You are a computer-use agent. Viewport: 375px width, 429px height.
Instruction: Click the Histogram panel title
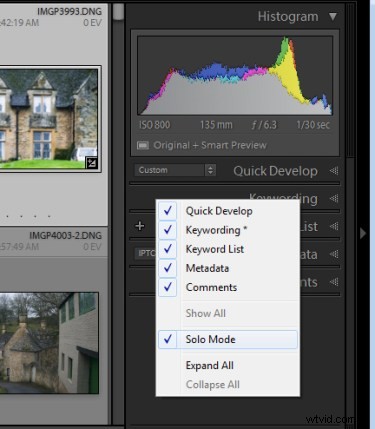(x=288, y=17)
